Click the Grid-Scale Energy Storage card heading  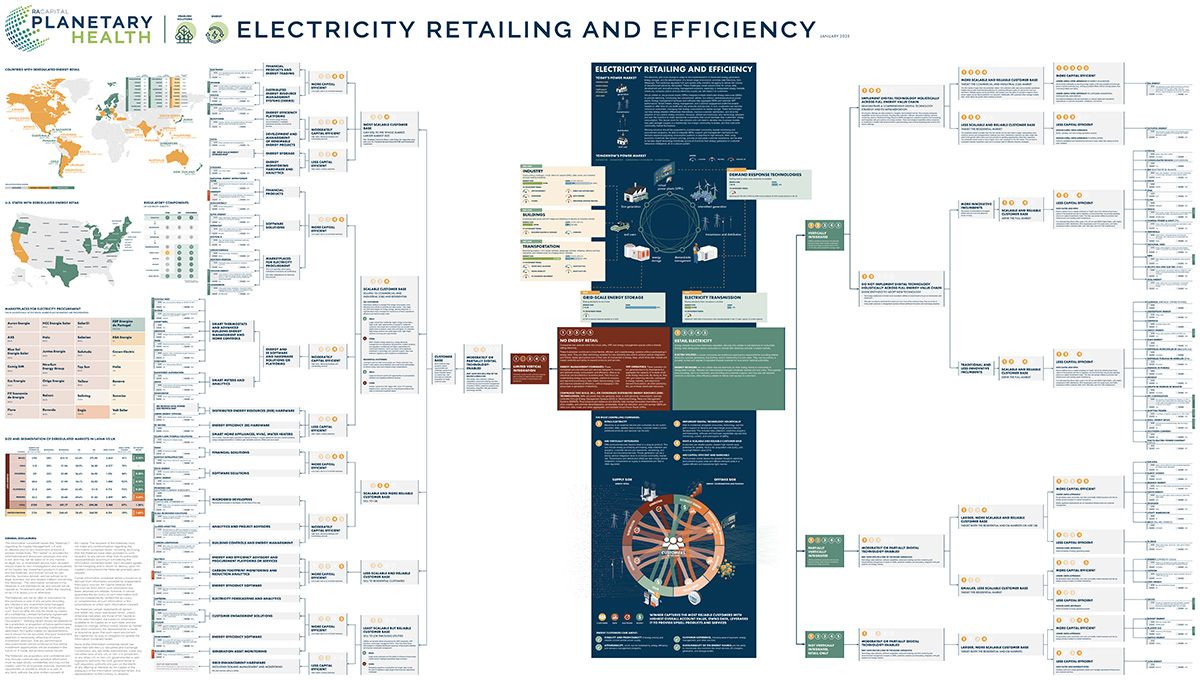613,299
